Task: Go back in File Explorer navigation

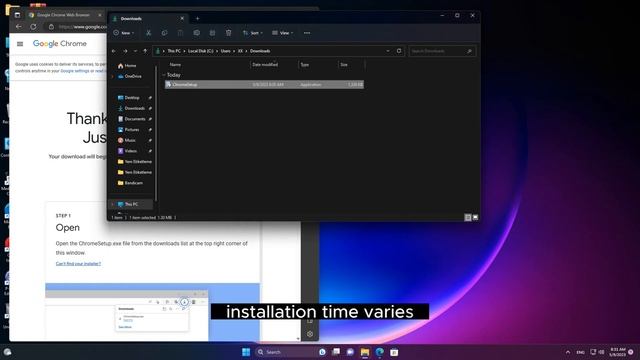Action: click(x=114, y=51)
